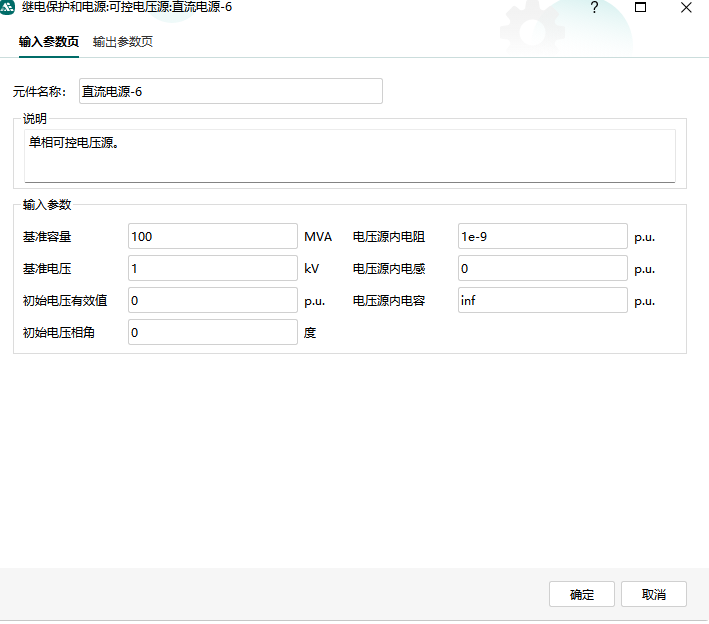Click the 元件名称 text field
The width and height of the screenshot is (709, 624).
point(230,91)
